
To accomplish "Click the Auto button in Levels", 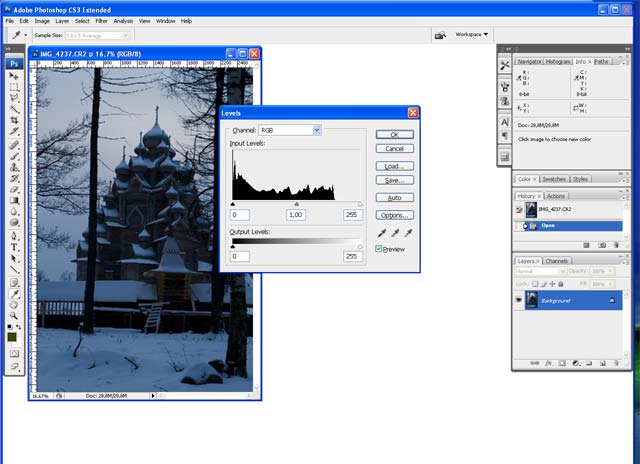I will [x=394, y=198].
